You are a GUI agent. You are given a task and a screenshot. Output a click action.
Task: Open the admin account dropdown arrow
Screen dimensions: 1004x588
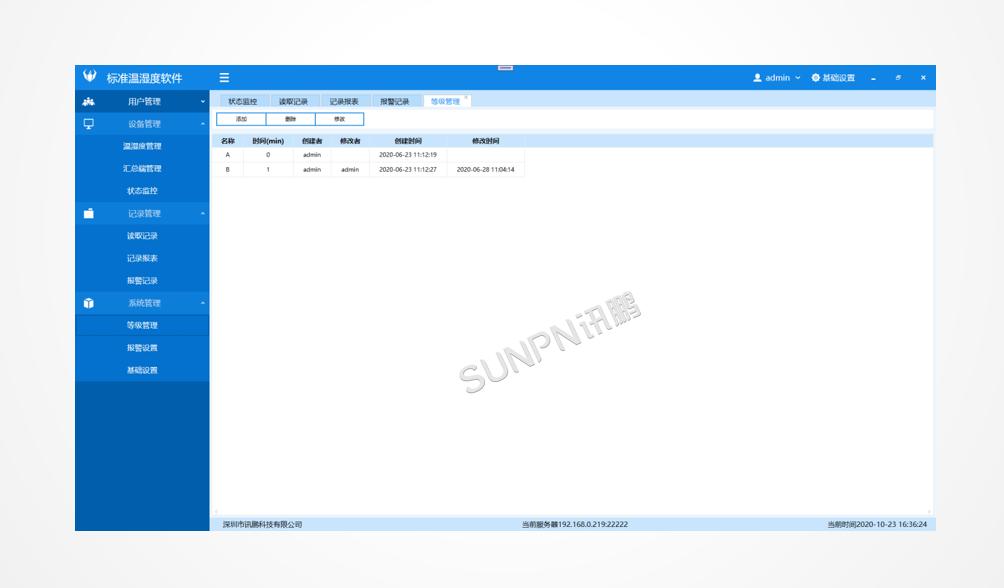tap(797, 78)
